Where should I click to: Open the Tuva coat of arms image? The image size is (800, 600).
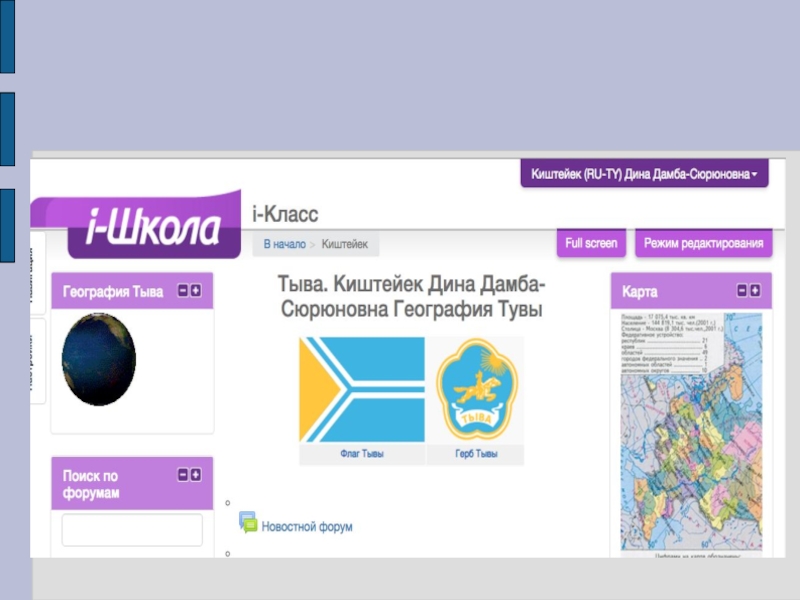(x=477, y=389)
